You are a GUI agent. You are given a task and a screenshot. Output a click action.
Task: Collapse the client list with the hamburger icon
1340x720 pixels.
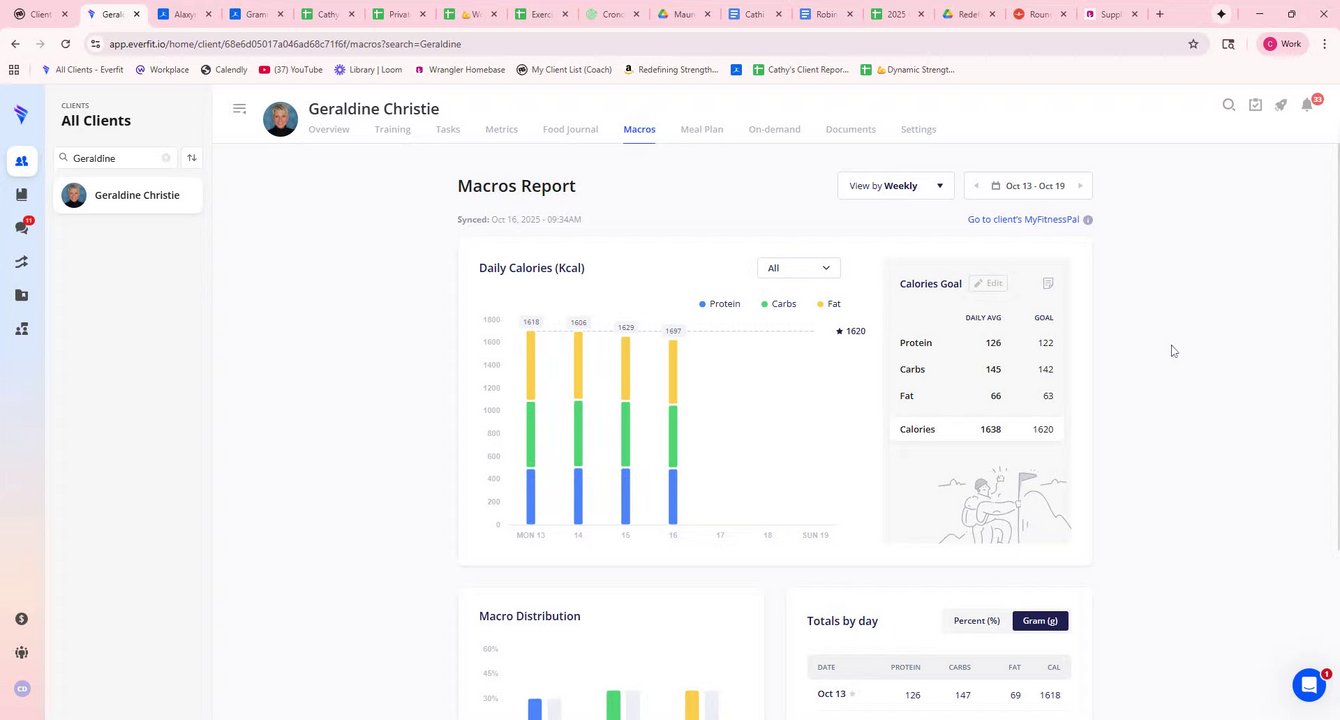click(x=239, y=109)
